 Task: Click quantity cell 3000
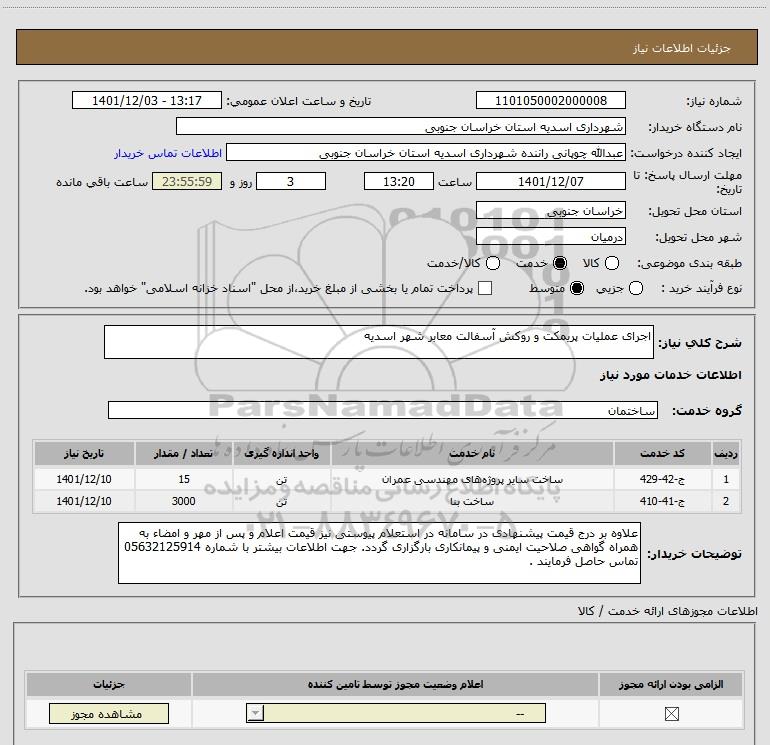(183, 501)
